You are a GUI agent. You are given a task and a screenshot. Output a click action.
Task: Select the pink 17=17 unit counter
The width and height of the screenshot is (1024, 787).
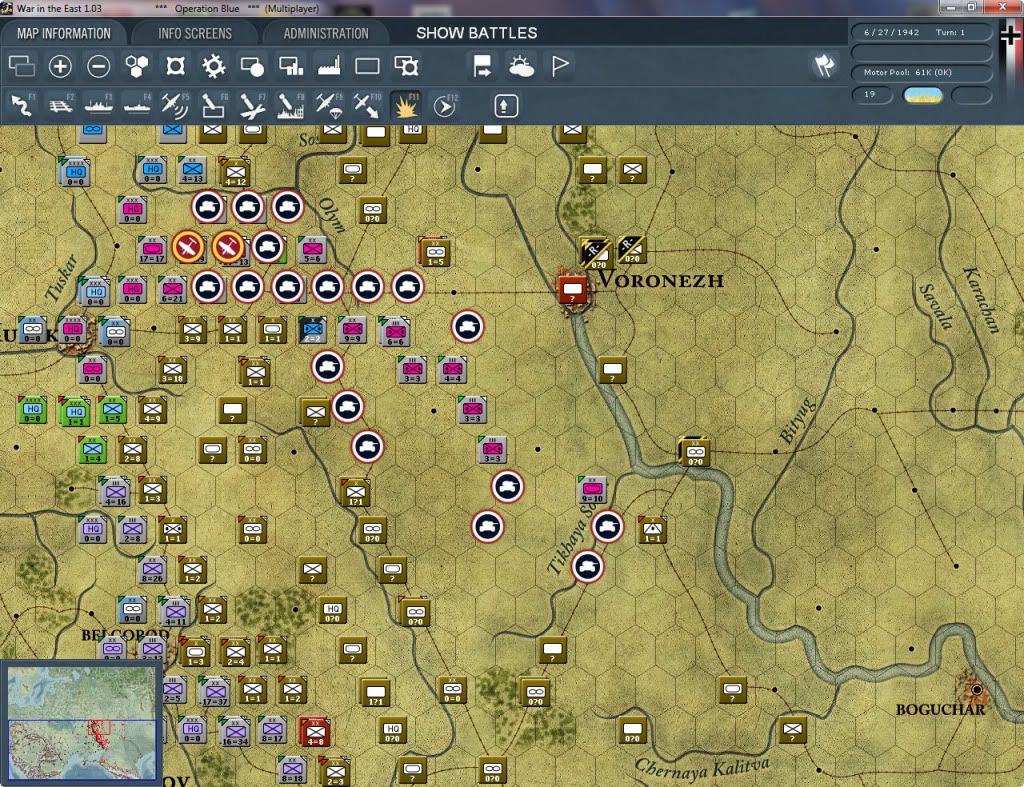coord(152,250)
